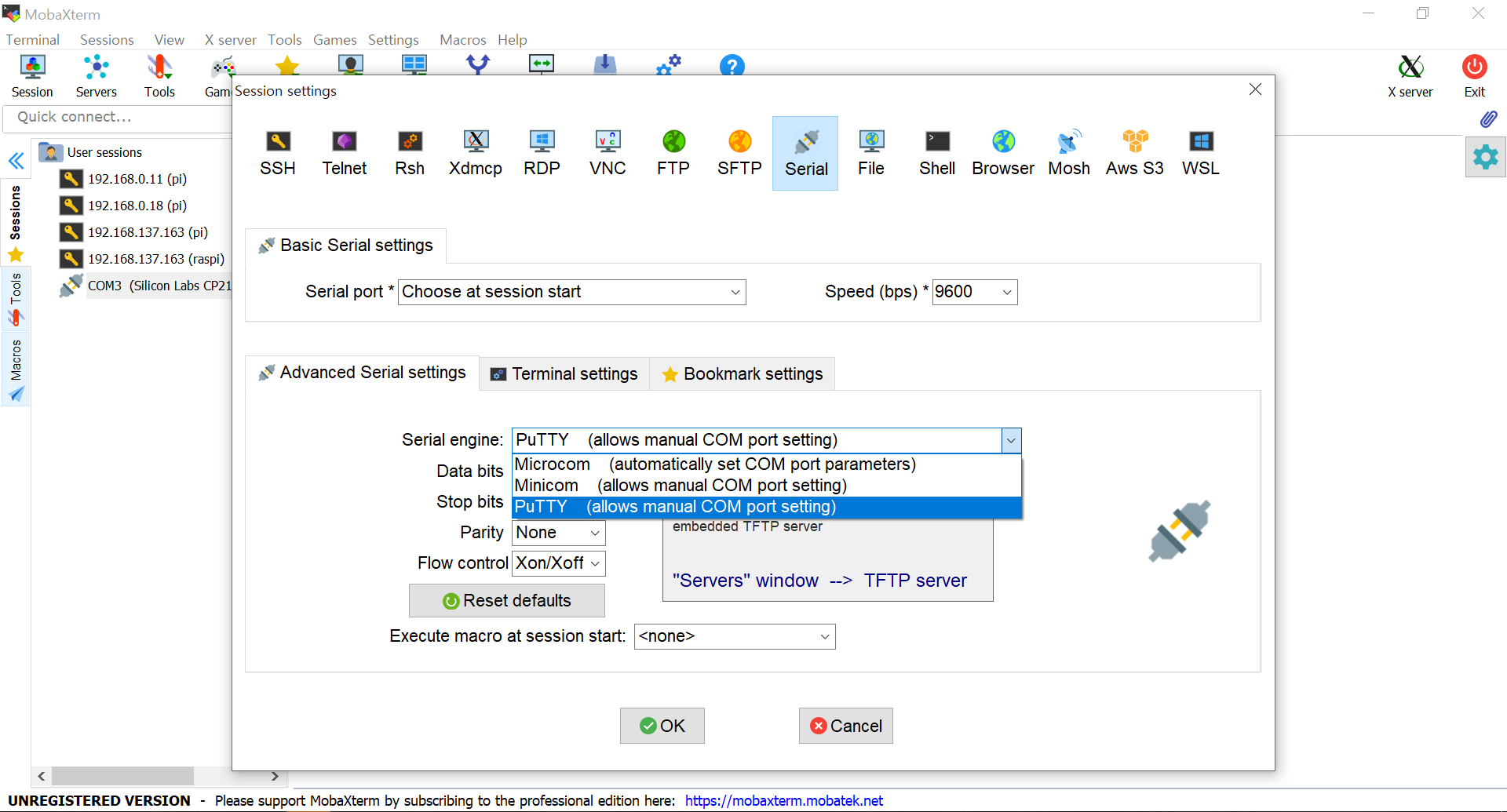
Task: Select Advanced Serial settings tab
Action: tap(362, 373)
